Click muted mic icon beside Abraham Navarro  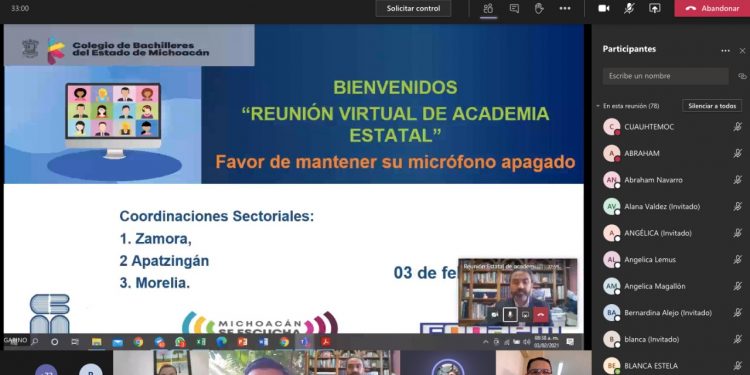coord(738,180)
